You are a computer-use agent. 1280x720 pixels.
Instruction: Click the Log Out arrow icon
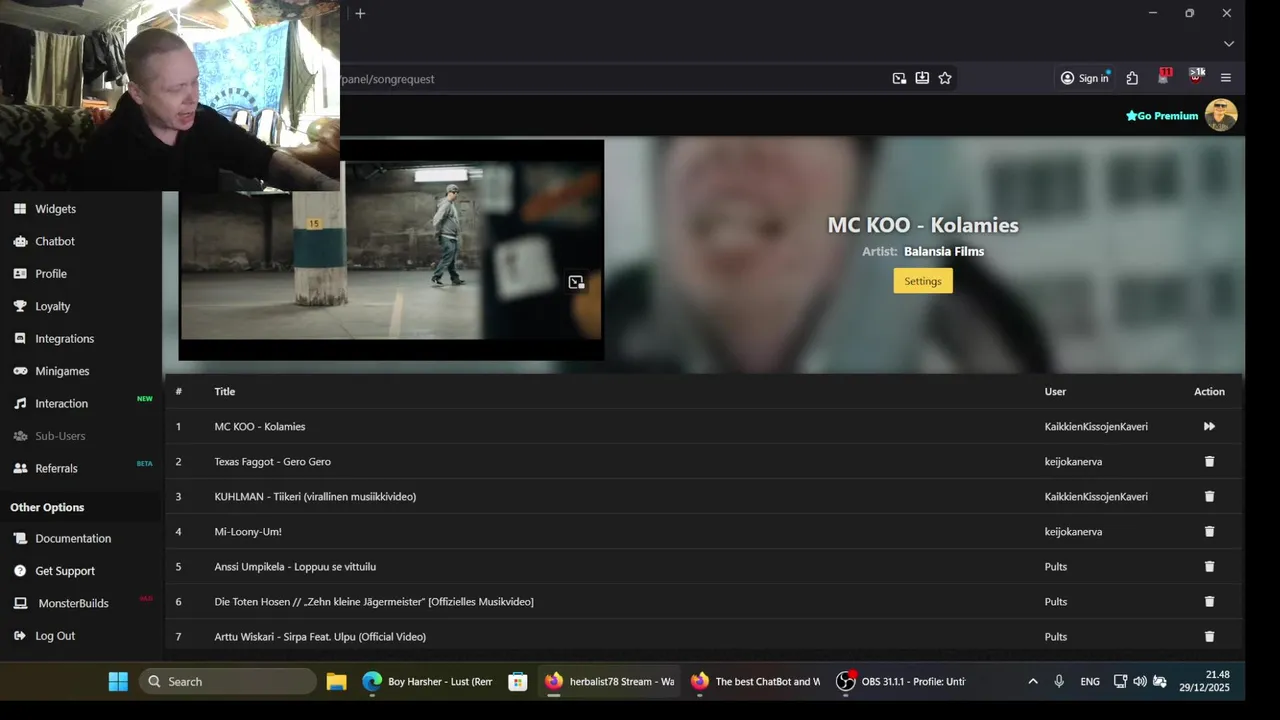pyautogui.click(x=20, y=636)
